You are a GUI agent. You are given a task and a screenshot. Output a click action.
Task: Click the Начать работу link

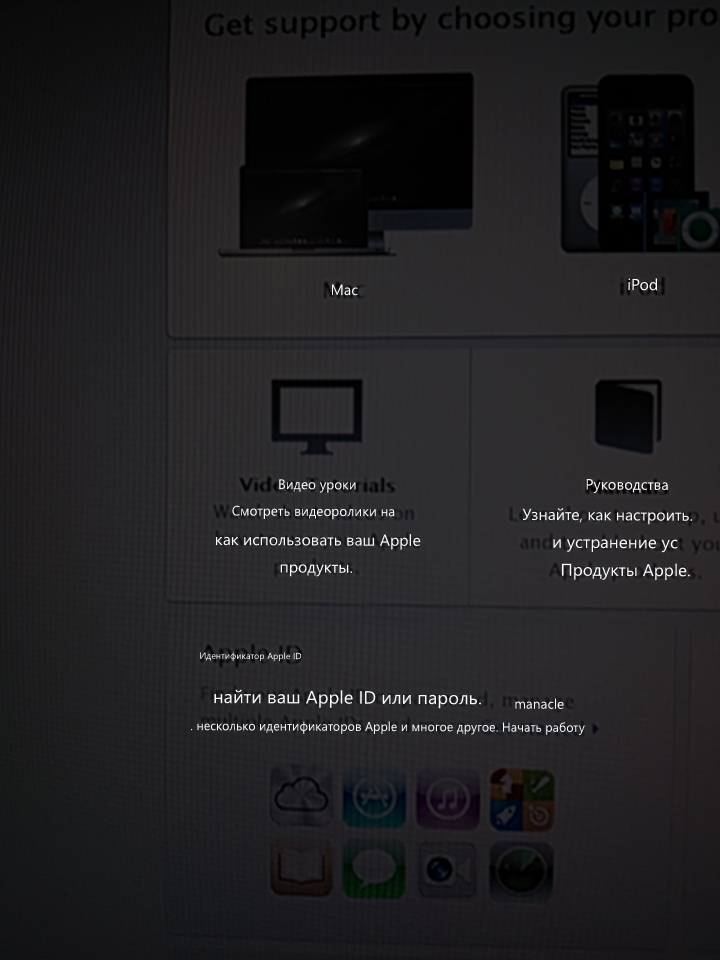tap(543, 727)
